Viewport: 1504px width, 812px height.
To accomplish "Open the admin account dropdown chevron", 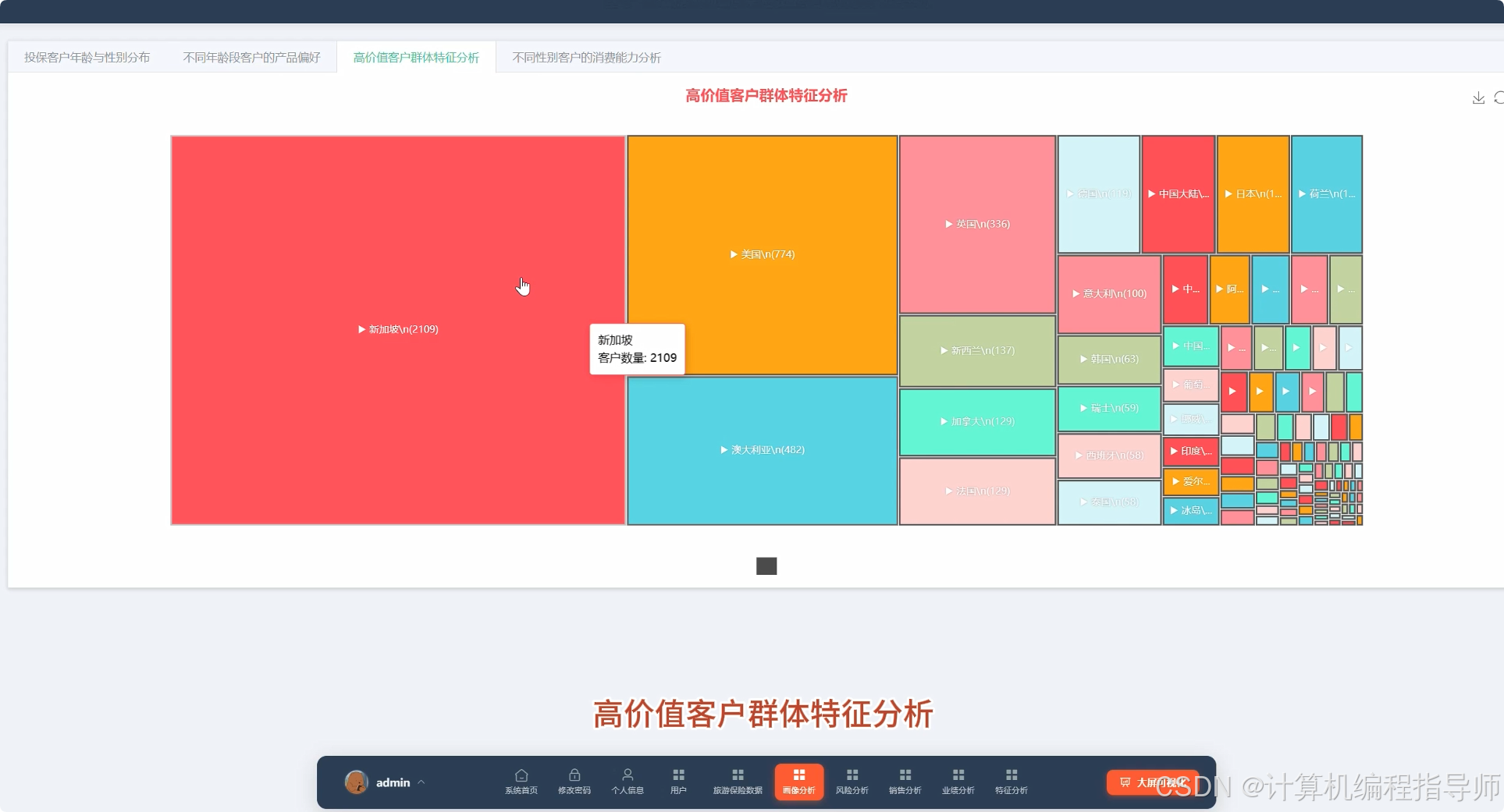I will (x=421, y=782).
